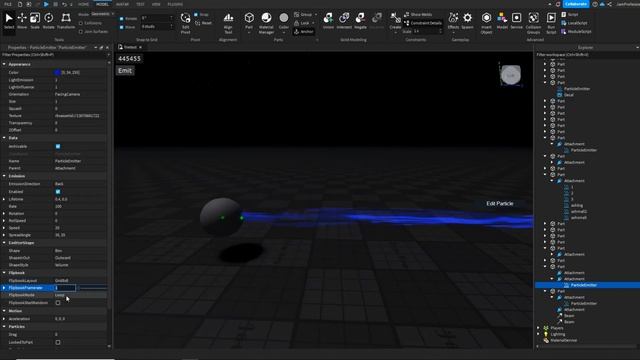Screen dimensions: 640x360
Task: Click the pivot Reset button
Action: [x=204, y=23]
